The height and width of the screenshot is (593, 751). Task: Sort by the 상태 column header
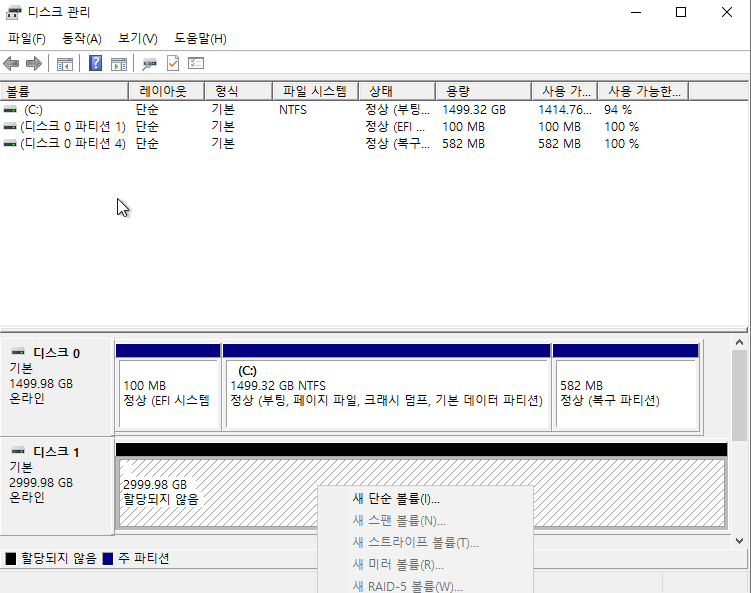click(397, 91)
